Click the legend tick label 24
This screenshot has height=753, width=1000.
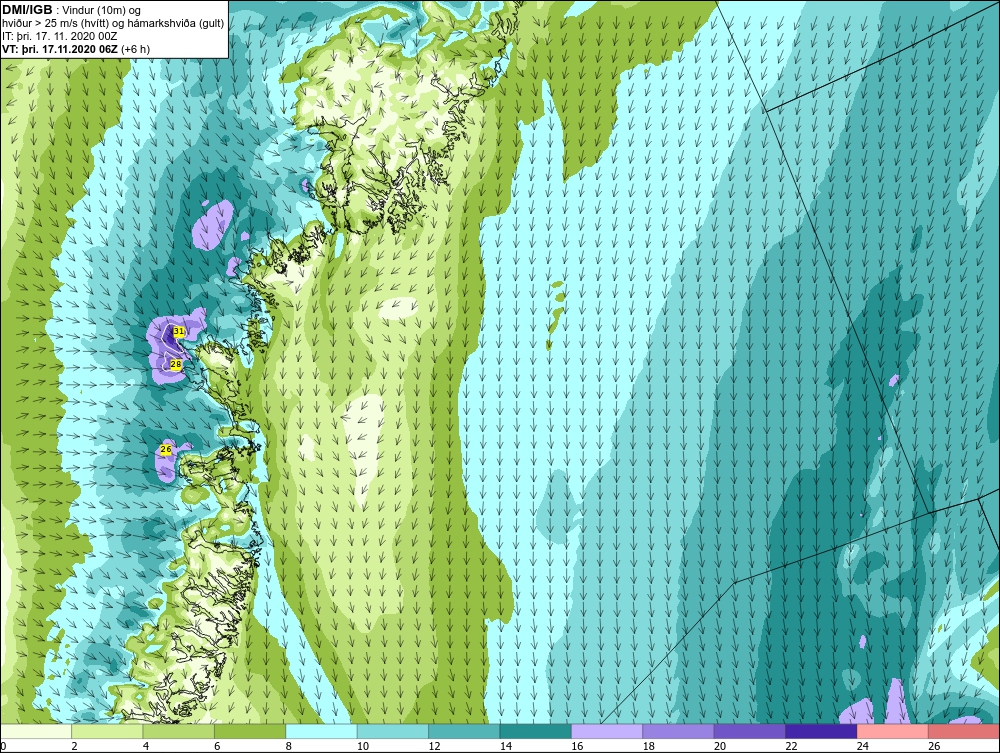[863, 746]
